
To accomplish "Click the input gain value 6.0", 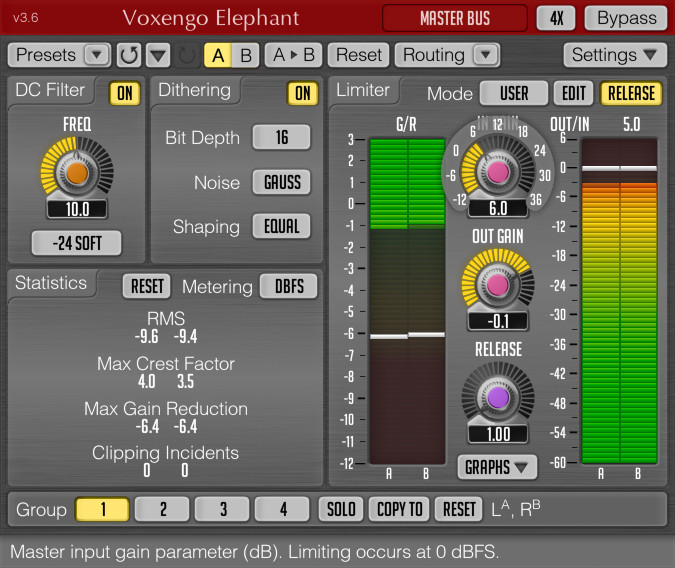I will 498,208.
